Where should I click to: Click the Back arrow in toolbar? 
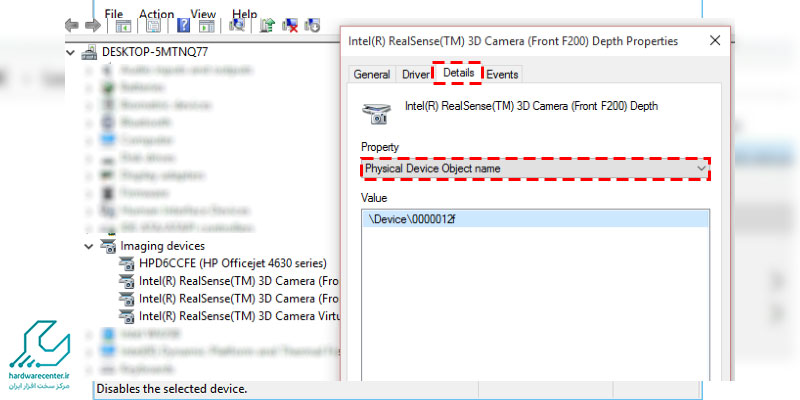(x=72, y=26)
